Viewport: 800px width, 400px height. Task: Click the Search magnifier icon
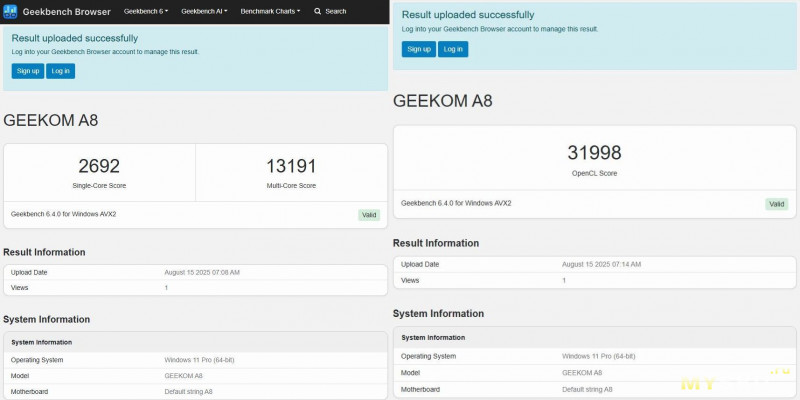click(318, 11)
